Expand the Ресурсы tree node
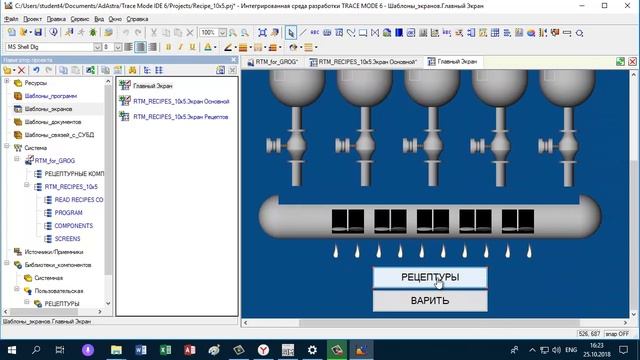 click(x=7, y=81)
